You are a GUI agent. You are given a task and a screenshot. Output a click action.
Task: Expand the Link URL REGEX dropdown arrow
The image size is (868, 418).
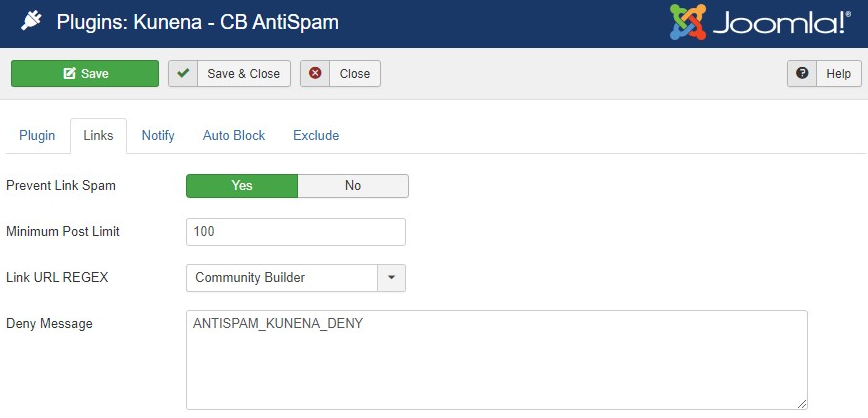pos(391,277)
